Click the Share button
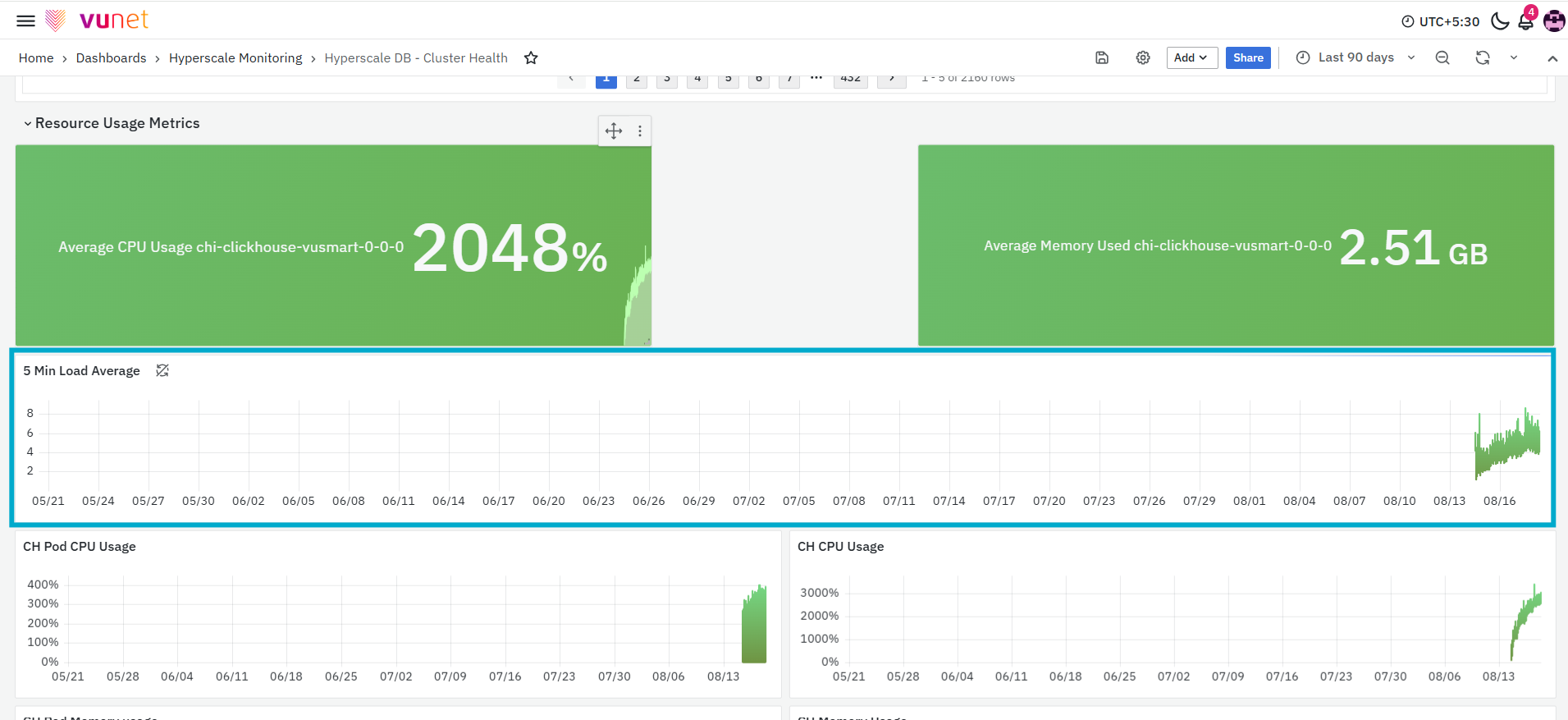The width and height of the screenshot is (1568, 720). [x=1248, y=57]
